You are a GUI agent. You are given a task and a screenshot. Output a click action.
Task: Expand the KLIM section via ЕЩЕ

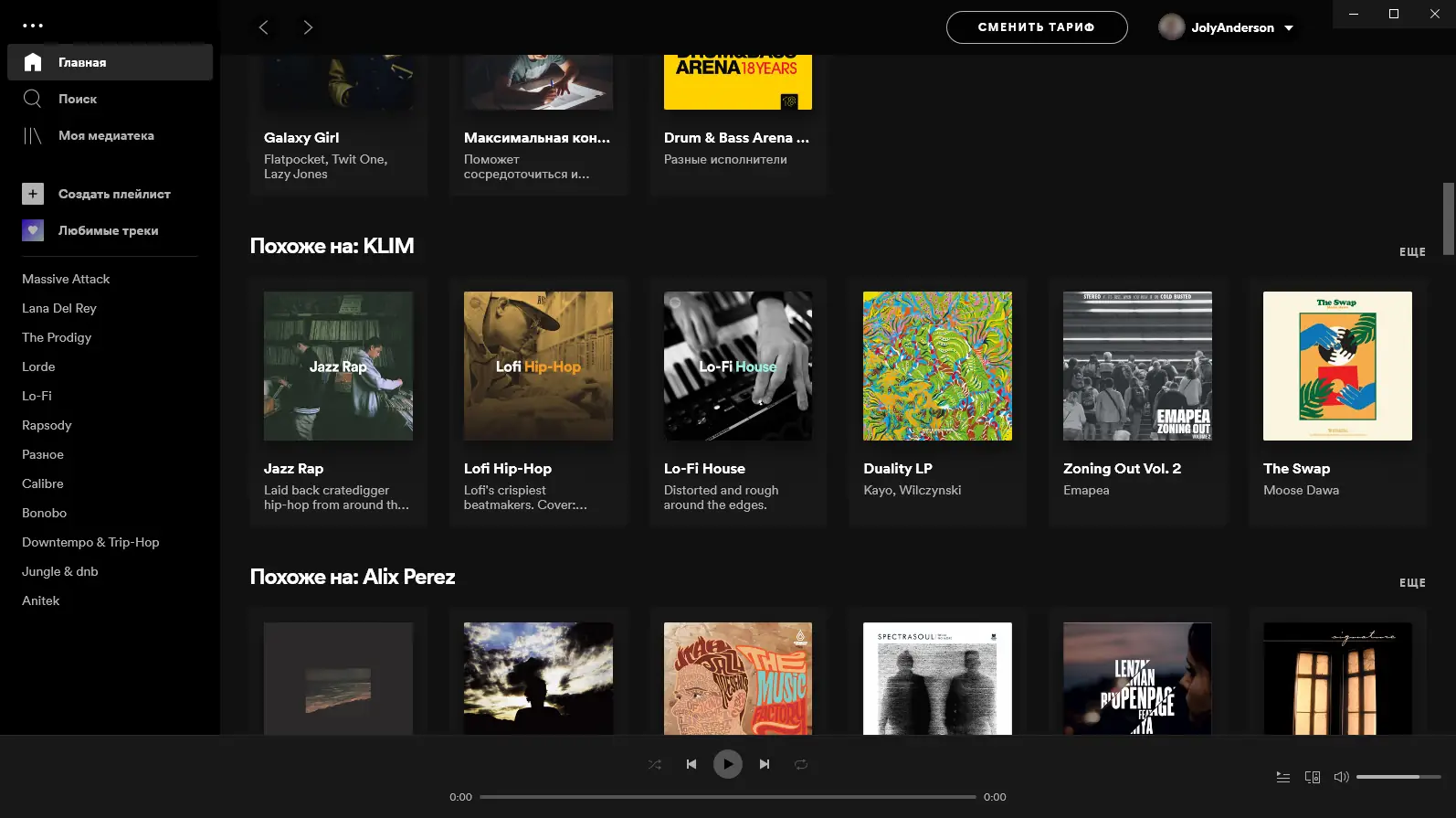click(x=1412, y=252)
